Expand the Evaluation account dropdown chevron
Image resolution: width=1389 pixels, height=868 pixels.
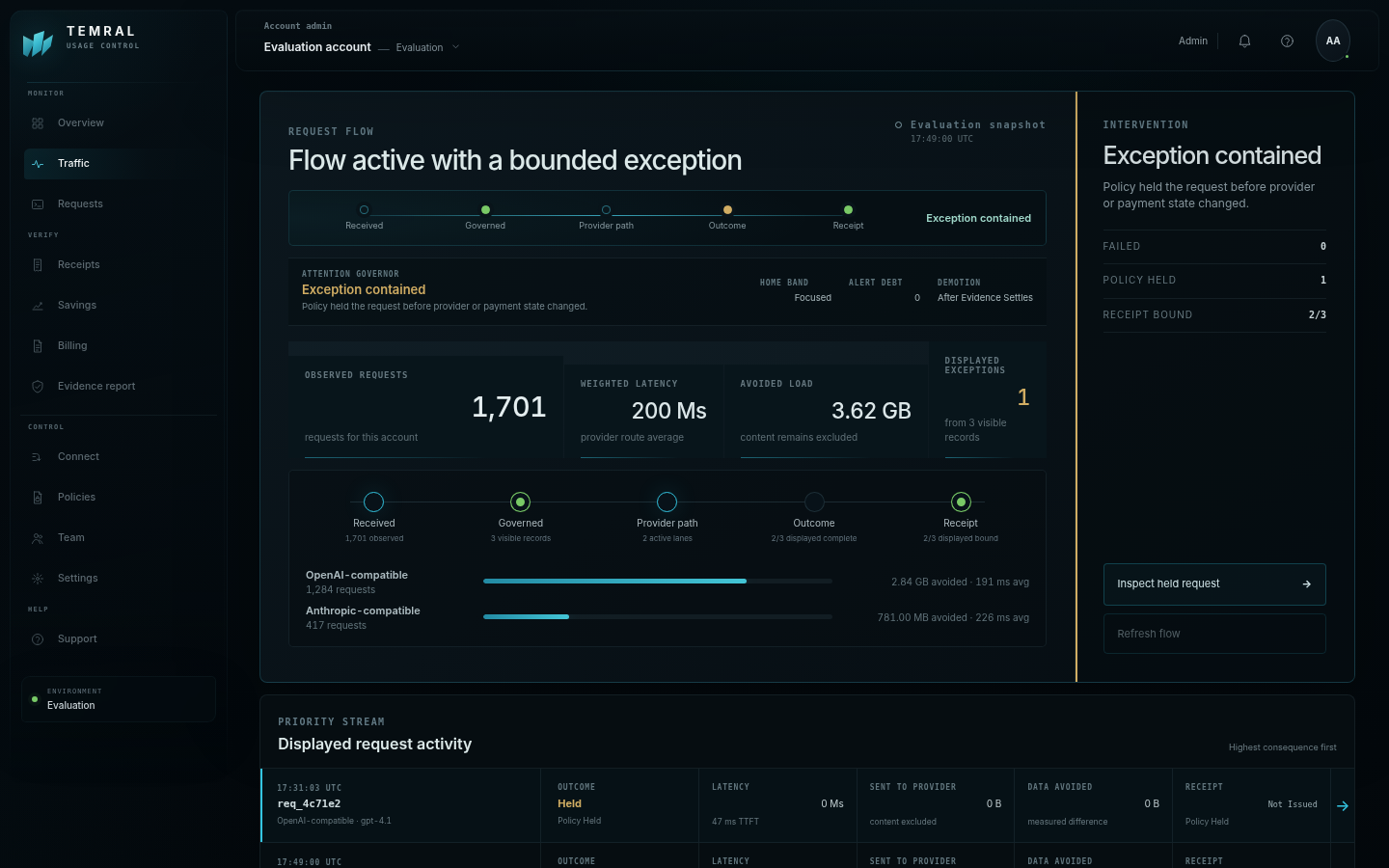click(x=456, y=47)
